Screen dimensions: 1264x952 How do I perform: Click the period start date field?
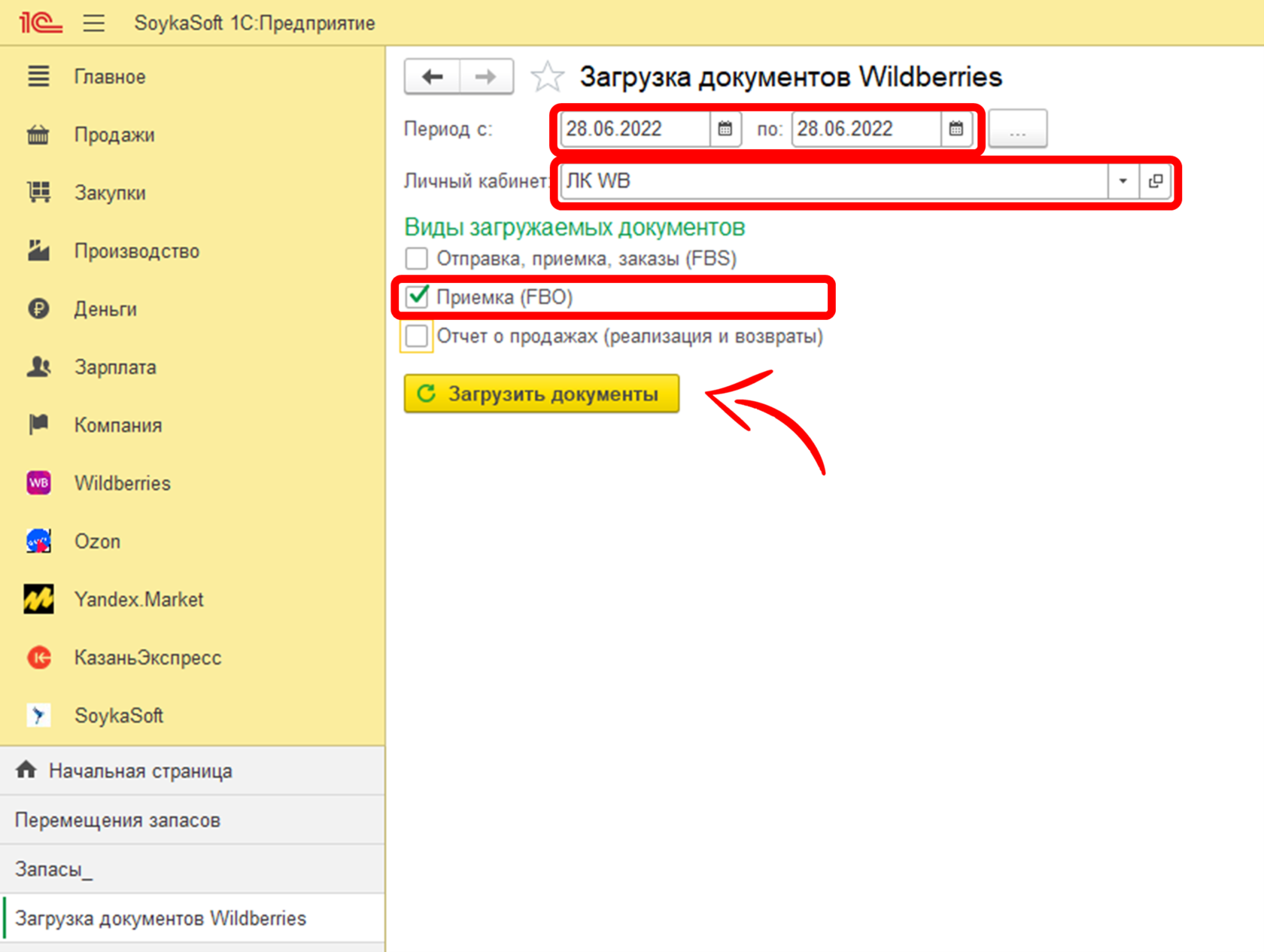click(x=636, y=129)
